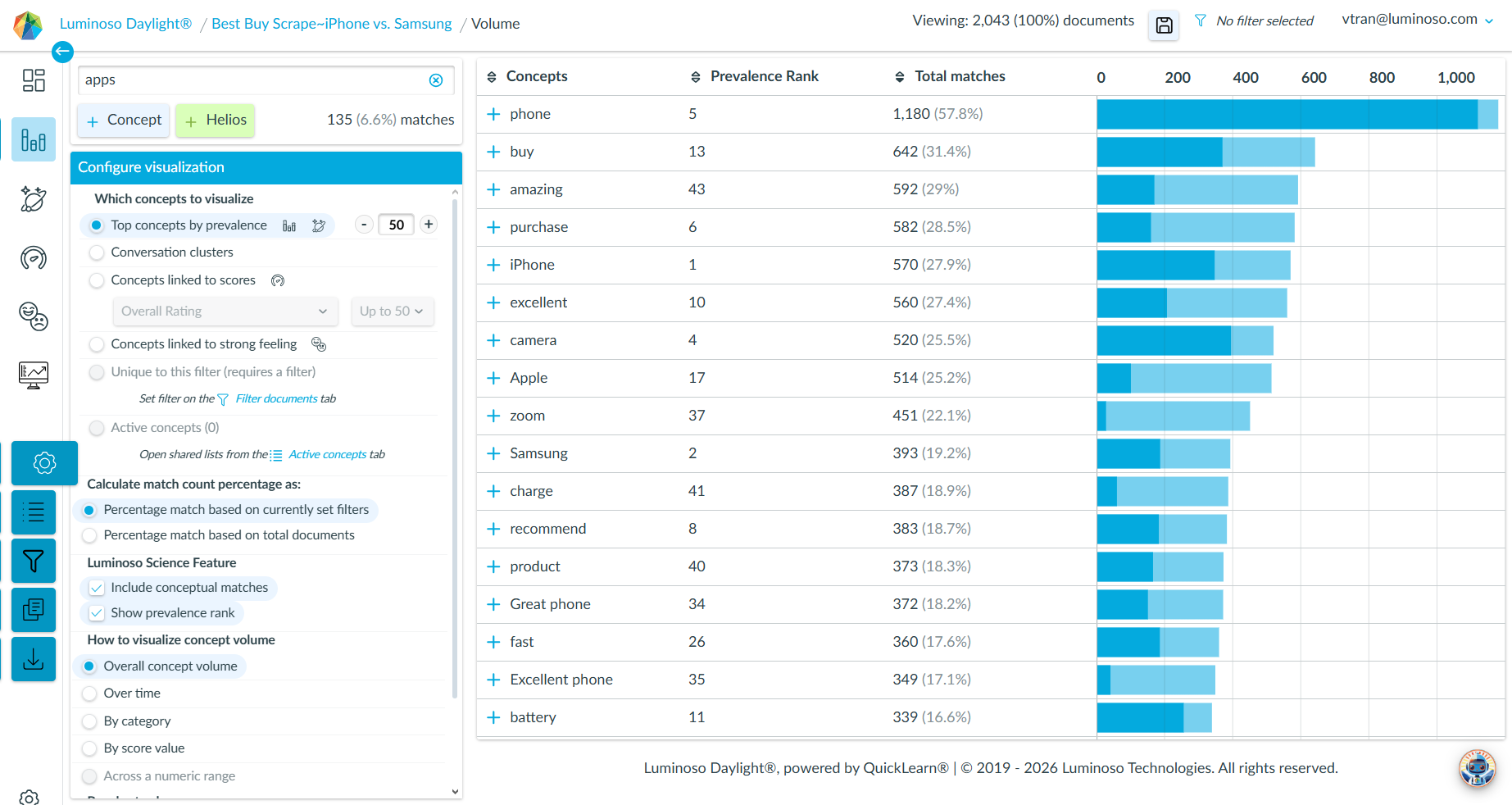Uncheck Include conceptual matches
This screenshot has width=1512, height=805.
(x=97, y=588)
